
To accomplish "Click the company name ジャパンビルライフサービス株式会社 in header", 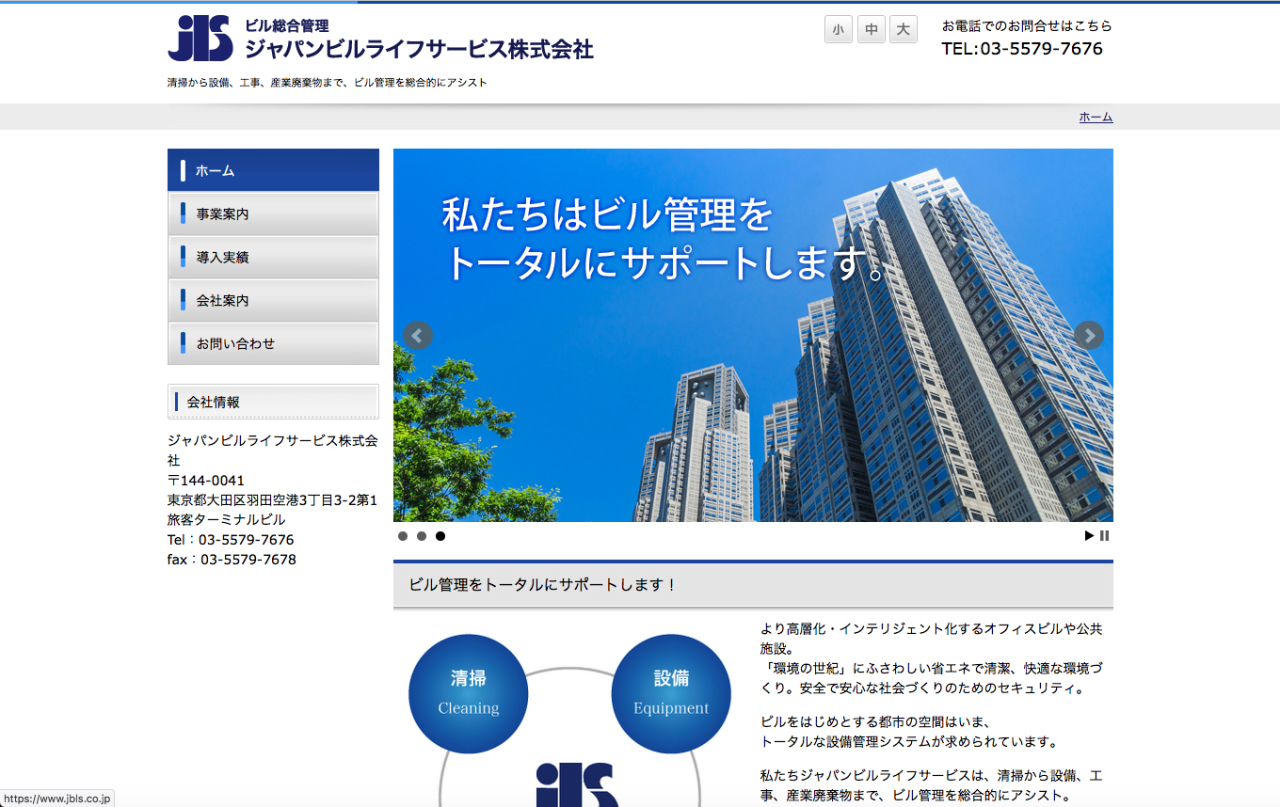I will 419,48.
